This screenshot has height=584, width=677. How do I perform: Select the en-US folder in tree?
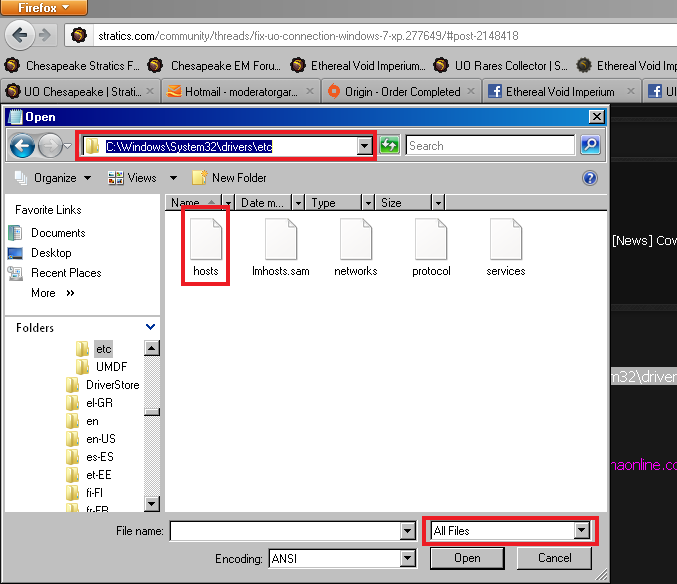(x=92, y=439)
